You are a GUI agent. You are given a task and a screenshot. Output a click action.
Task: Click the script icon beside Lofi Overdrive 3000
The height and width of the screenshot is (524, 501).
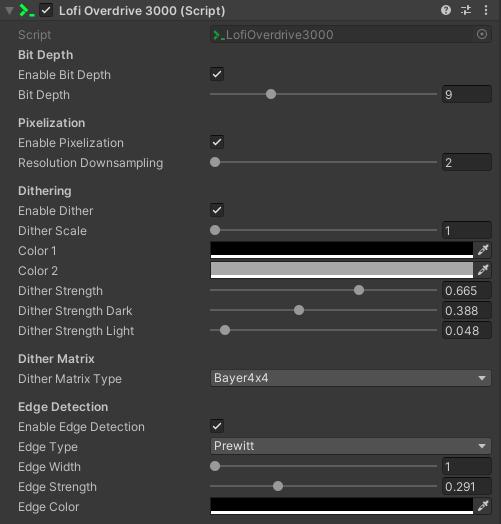[27, 10]
